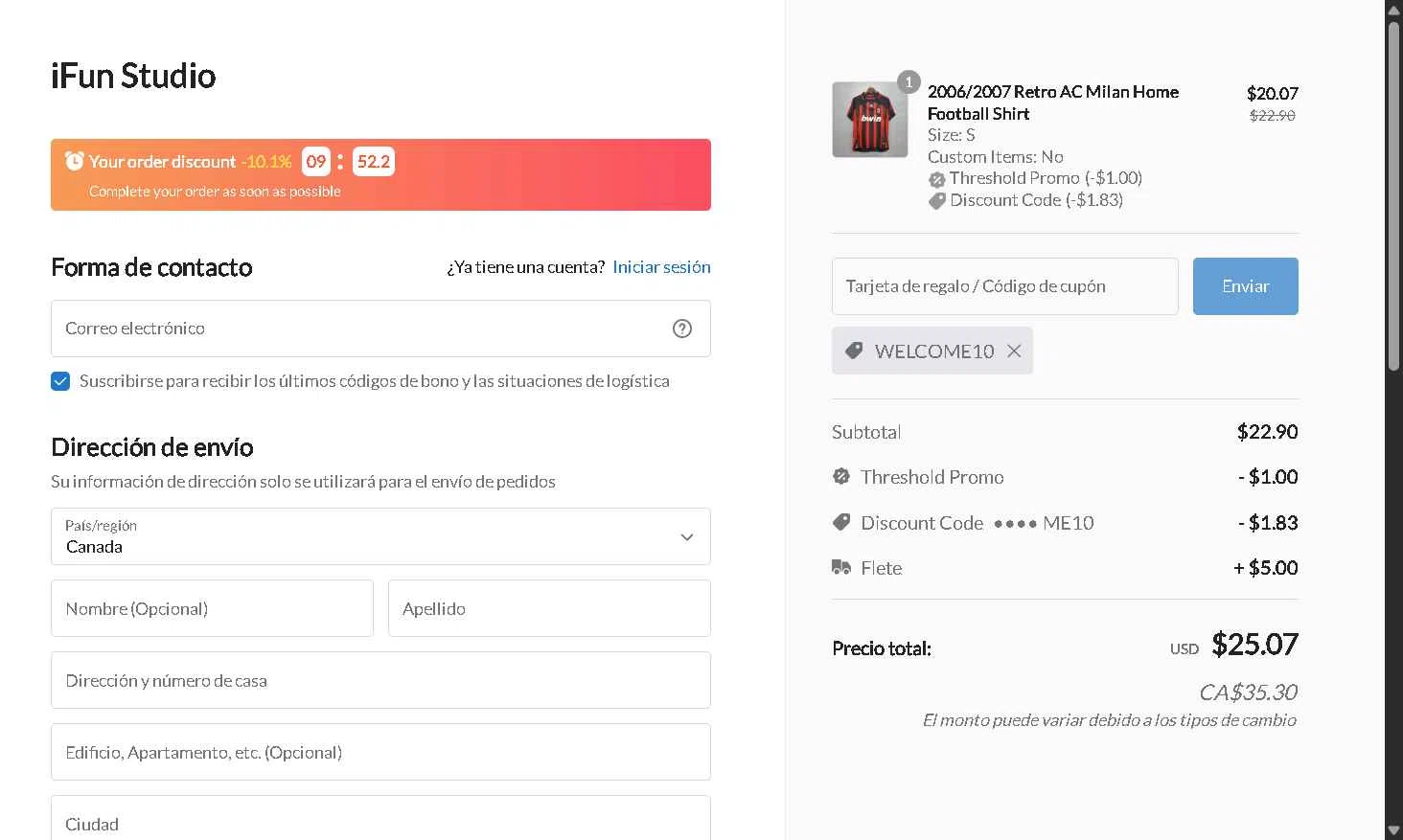Image resolution: width=1403 pixels, height=840 pixels.
Task: Focus the Correo electrónico input field
Action: pyautogui.click(x=380, y=329)
